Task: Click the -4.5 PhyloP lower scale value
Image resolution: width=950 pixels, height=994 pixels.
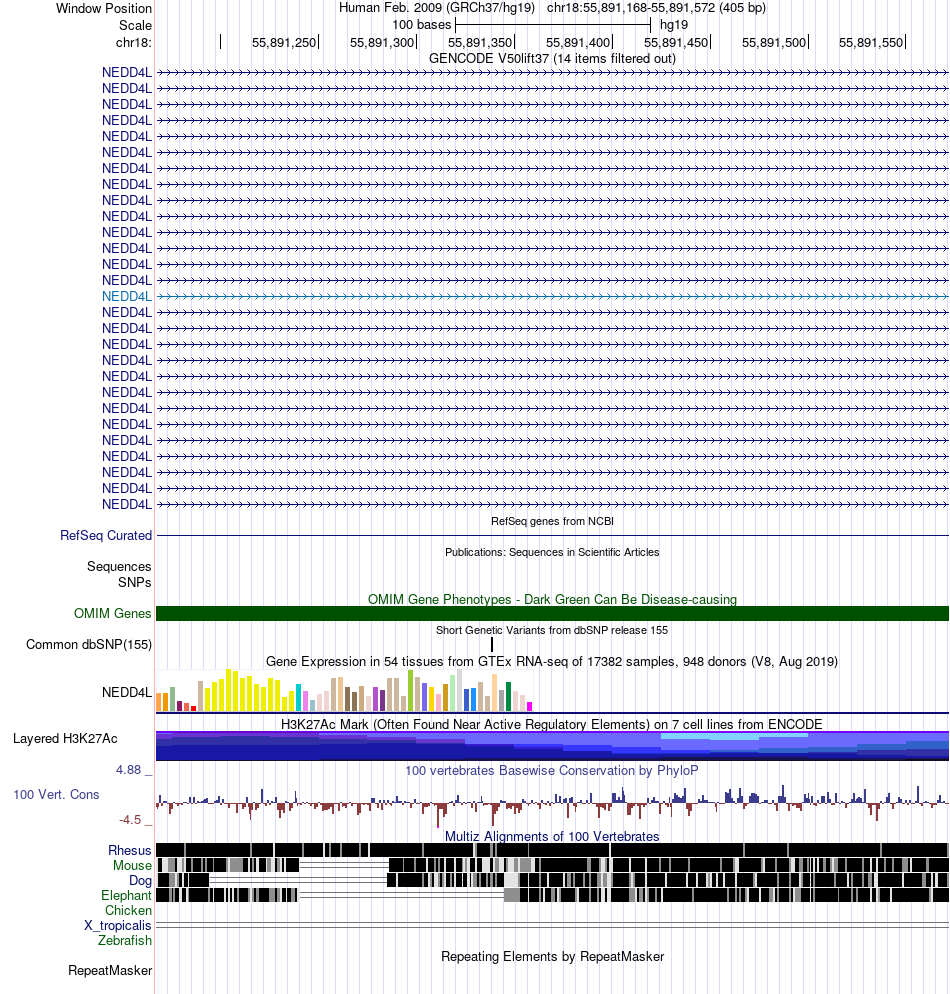Action: tap(130, 820)
